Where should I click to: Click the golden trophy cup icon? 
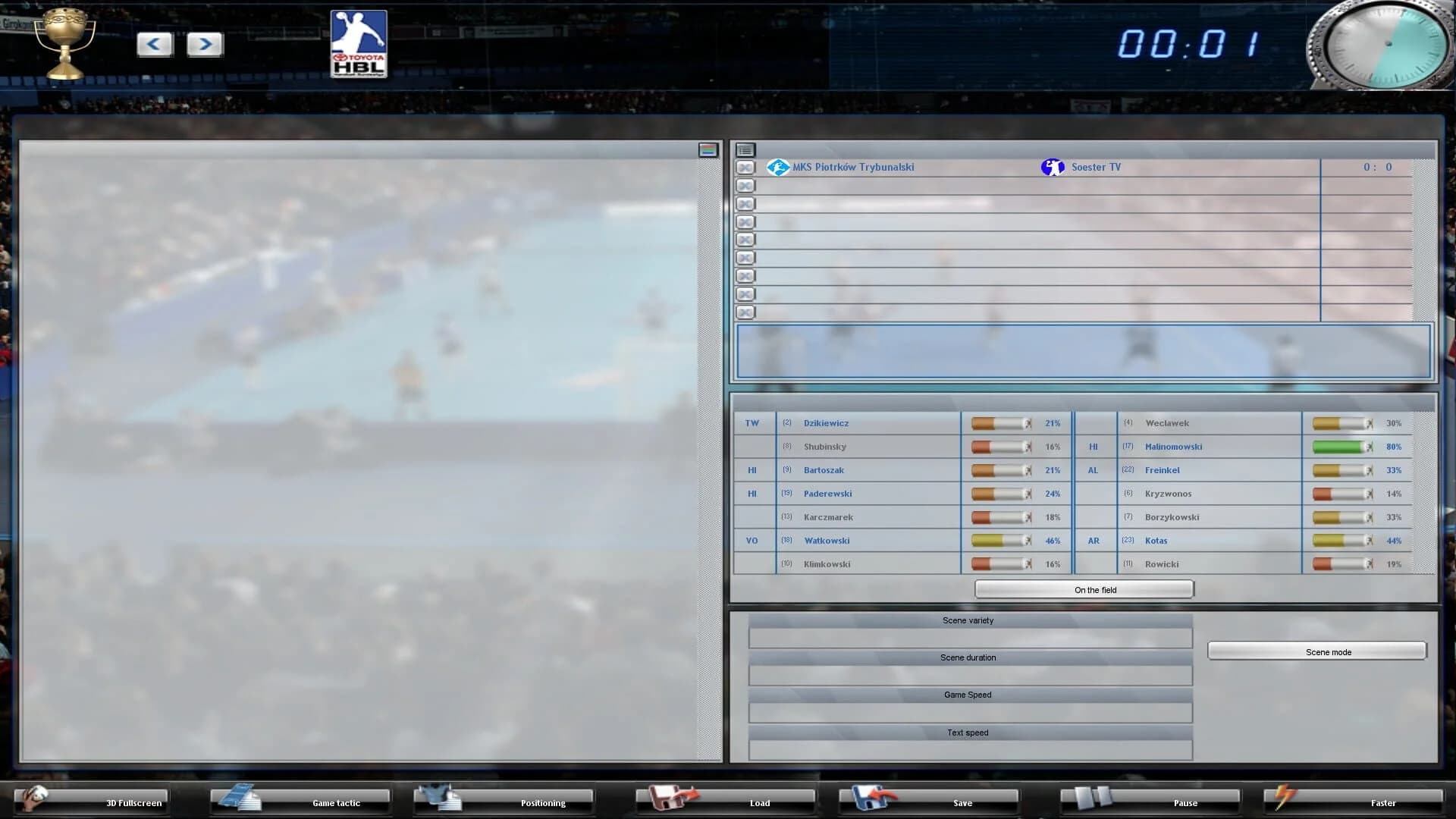pyautogui.click(x=64, y=42)
